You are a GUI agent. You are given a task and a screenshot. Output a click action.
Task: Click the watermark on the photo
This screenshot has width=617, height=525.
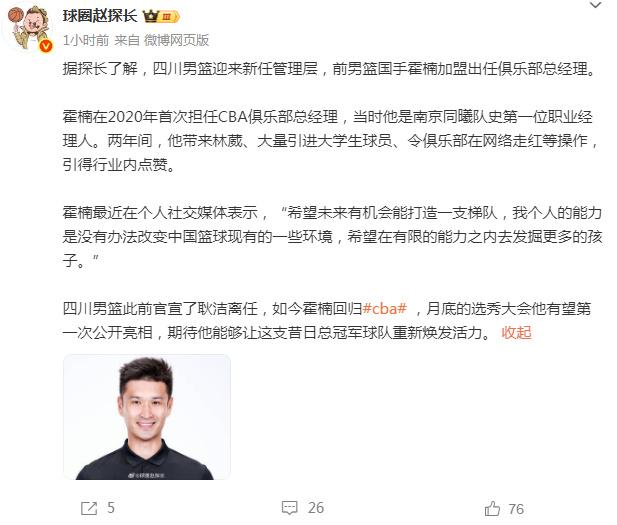click(147, 475)
